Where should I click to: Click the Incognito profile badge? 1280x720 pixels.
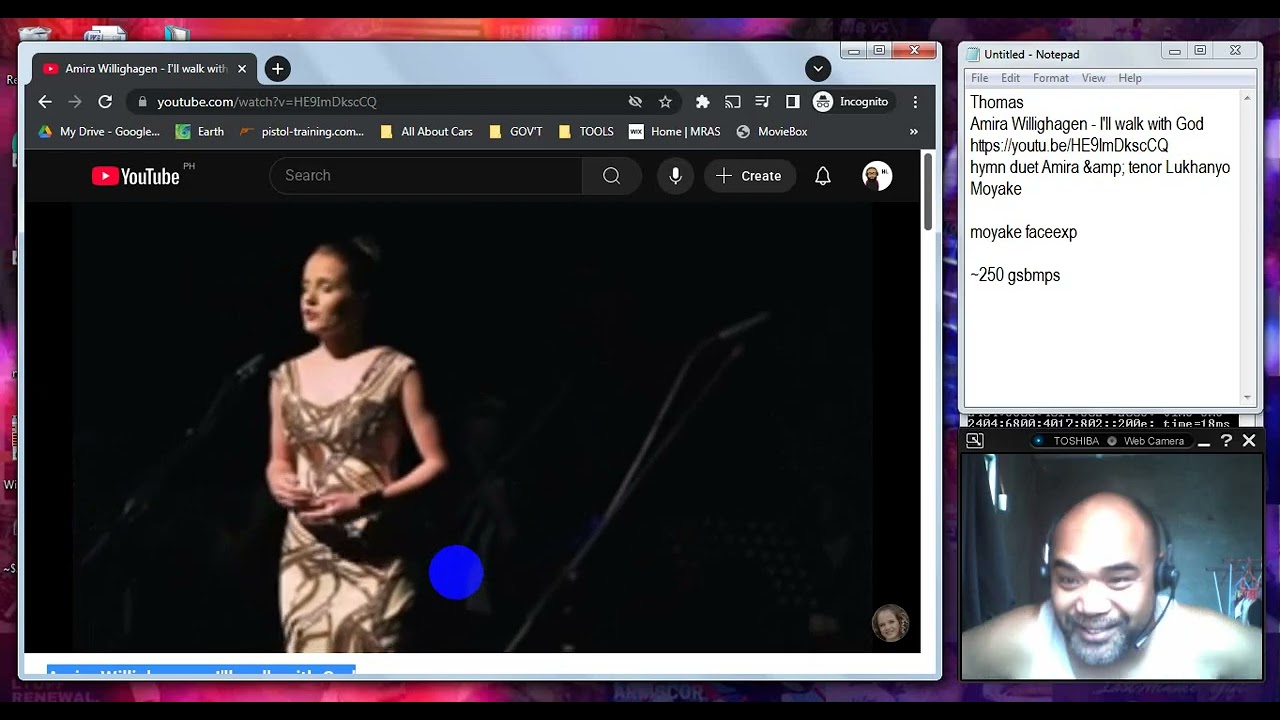click(x=851, y=101)
